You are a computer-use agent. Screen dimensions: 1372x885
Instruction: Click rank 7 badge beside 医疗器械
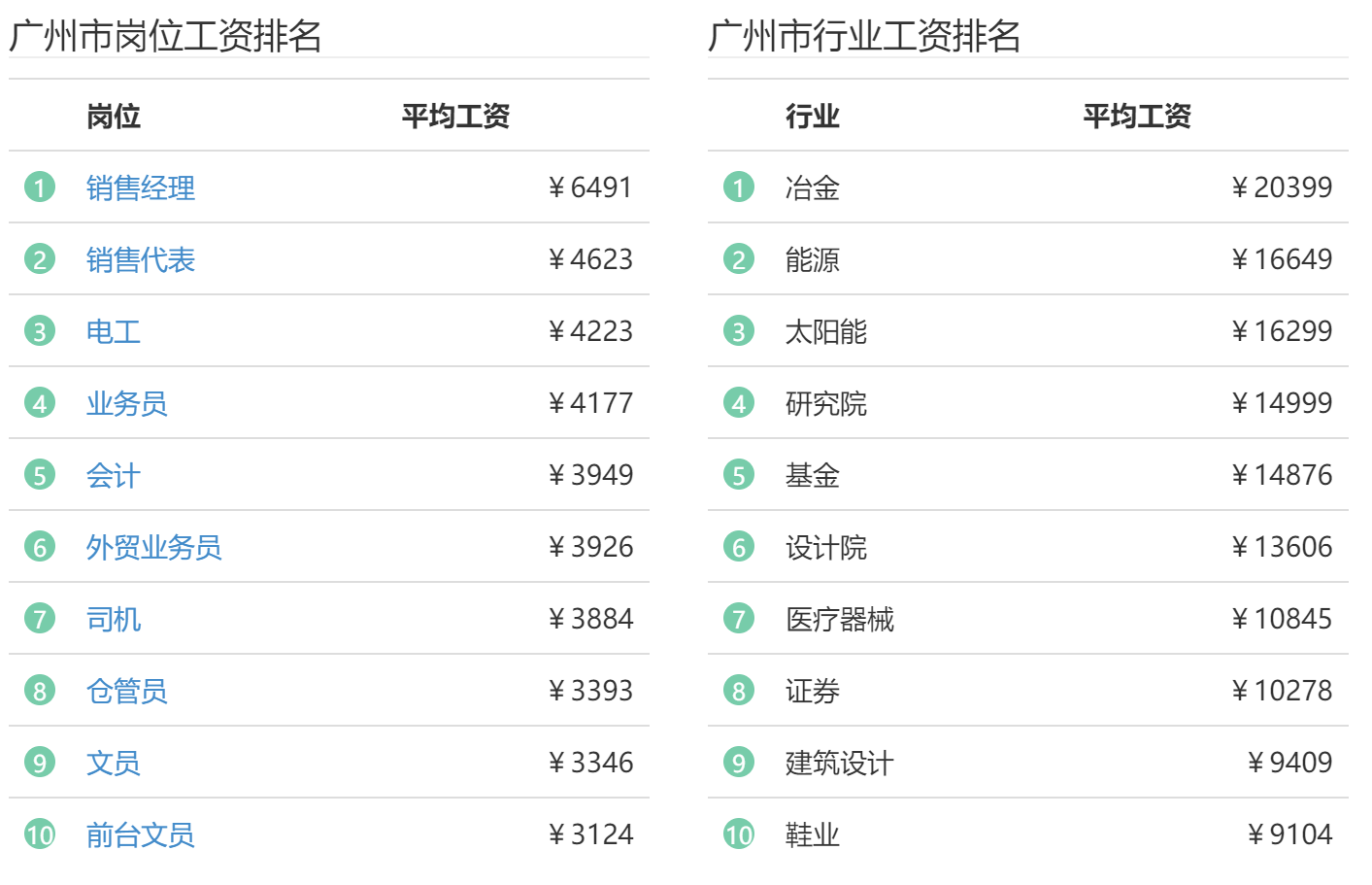739,619
